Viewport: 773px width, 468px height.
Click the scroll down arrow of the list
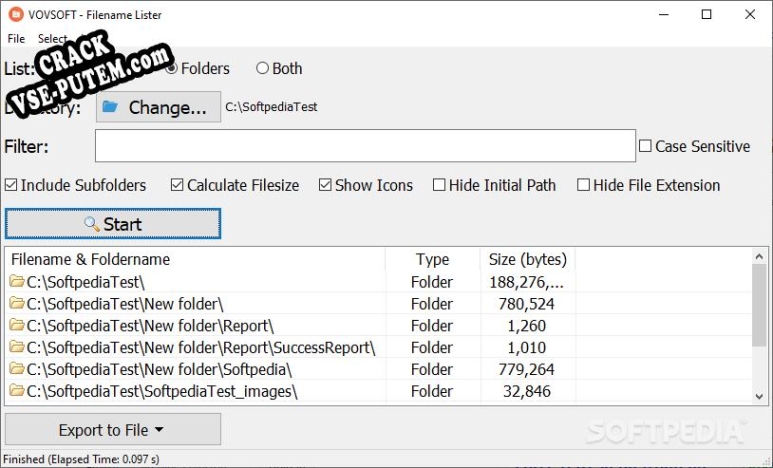[x=759, y=396]
